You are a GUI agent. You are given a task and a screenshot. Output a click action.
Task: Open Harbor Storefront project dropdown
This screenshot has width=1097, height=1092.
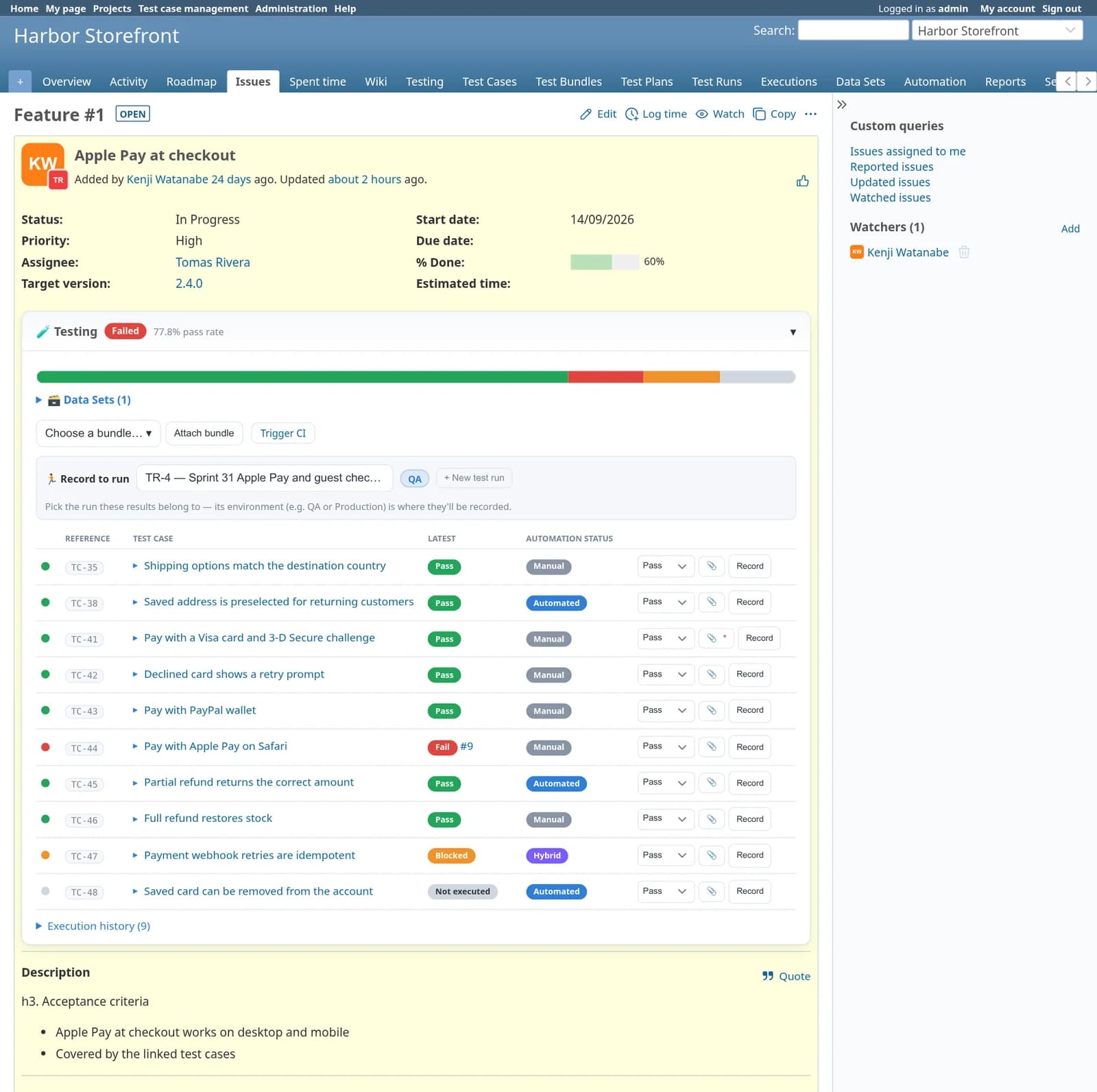point(997,31)
